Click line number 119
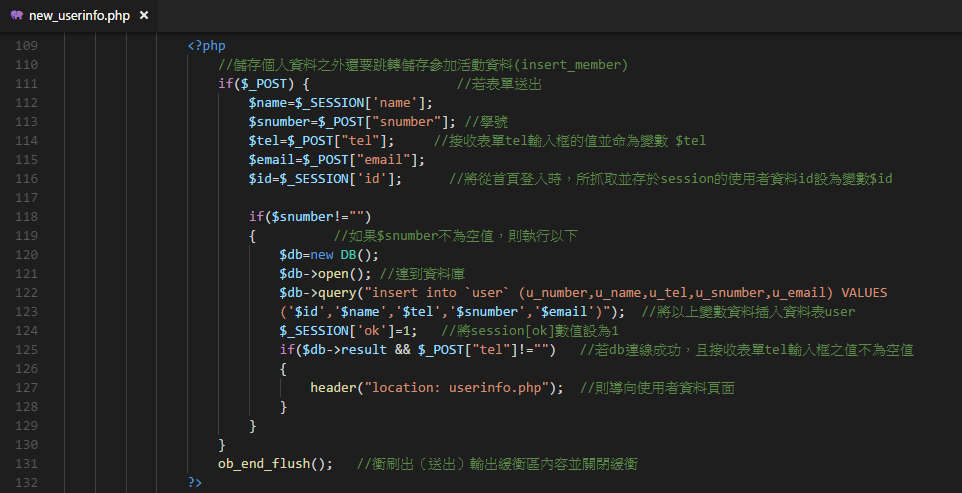The image size is (962, 493). point(26,235)
